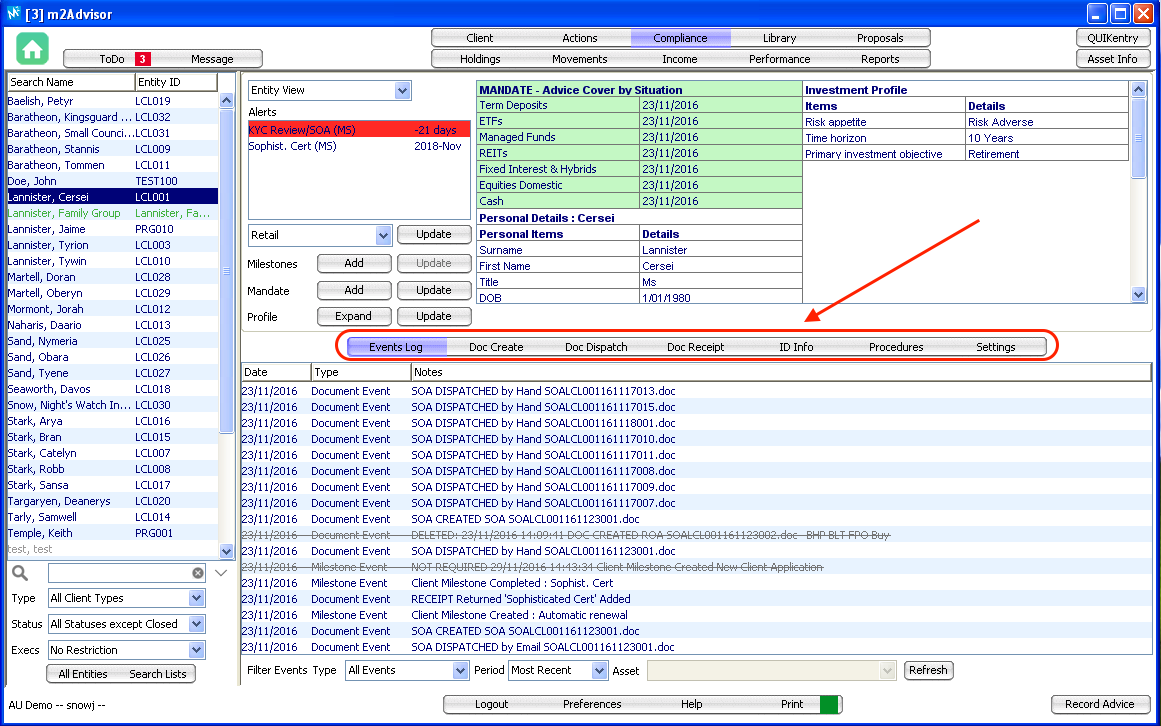Screen dimensions: 1161x726
Task: Click the Expand button next to Profile
Action: click(353, 316)
